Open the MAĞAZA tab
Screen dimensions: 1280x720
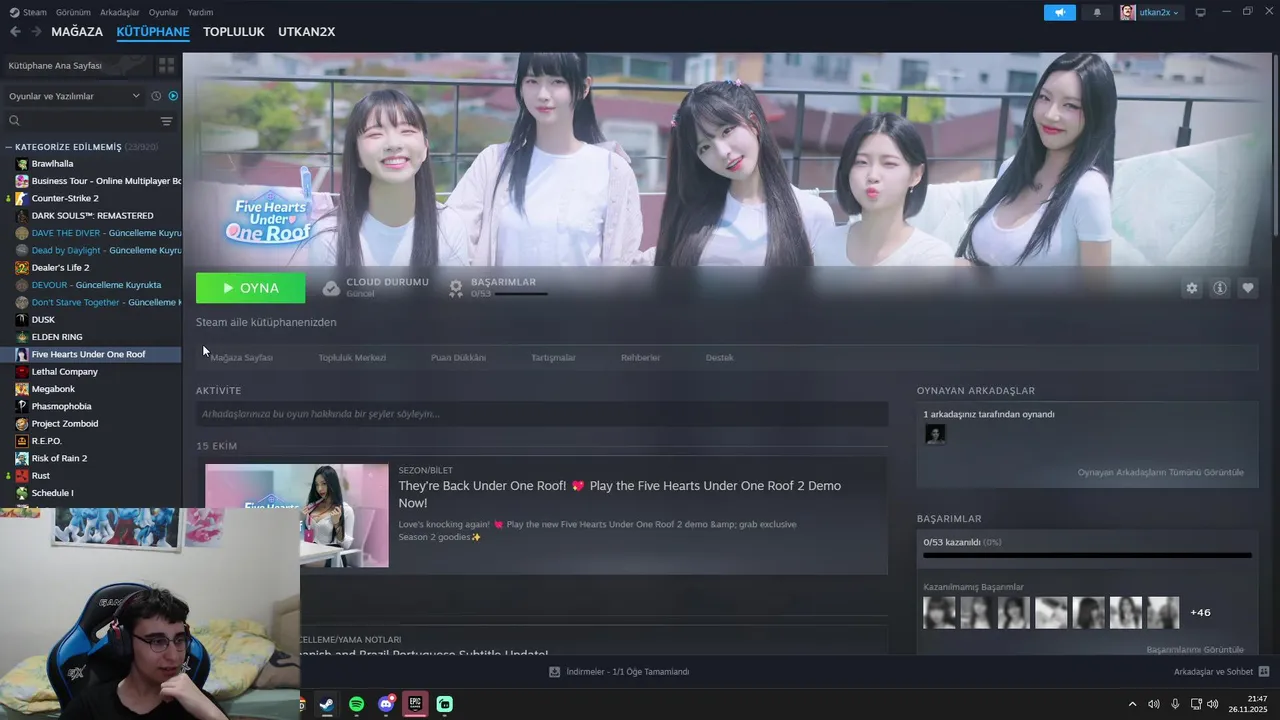(x=77, y=32)
